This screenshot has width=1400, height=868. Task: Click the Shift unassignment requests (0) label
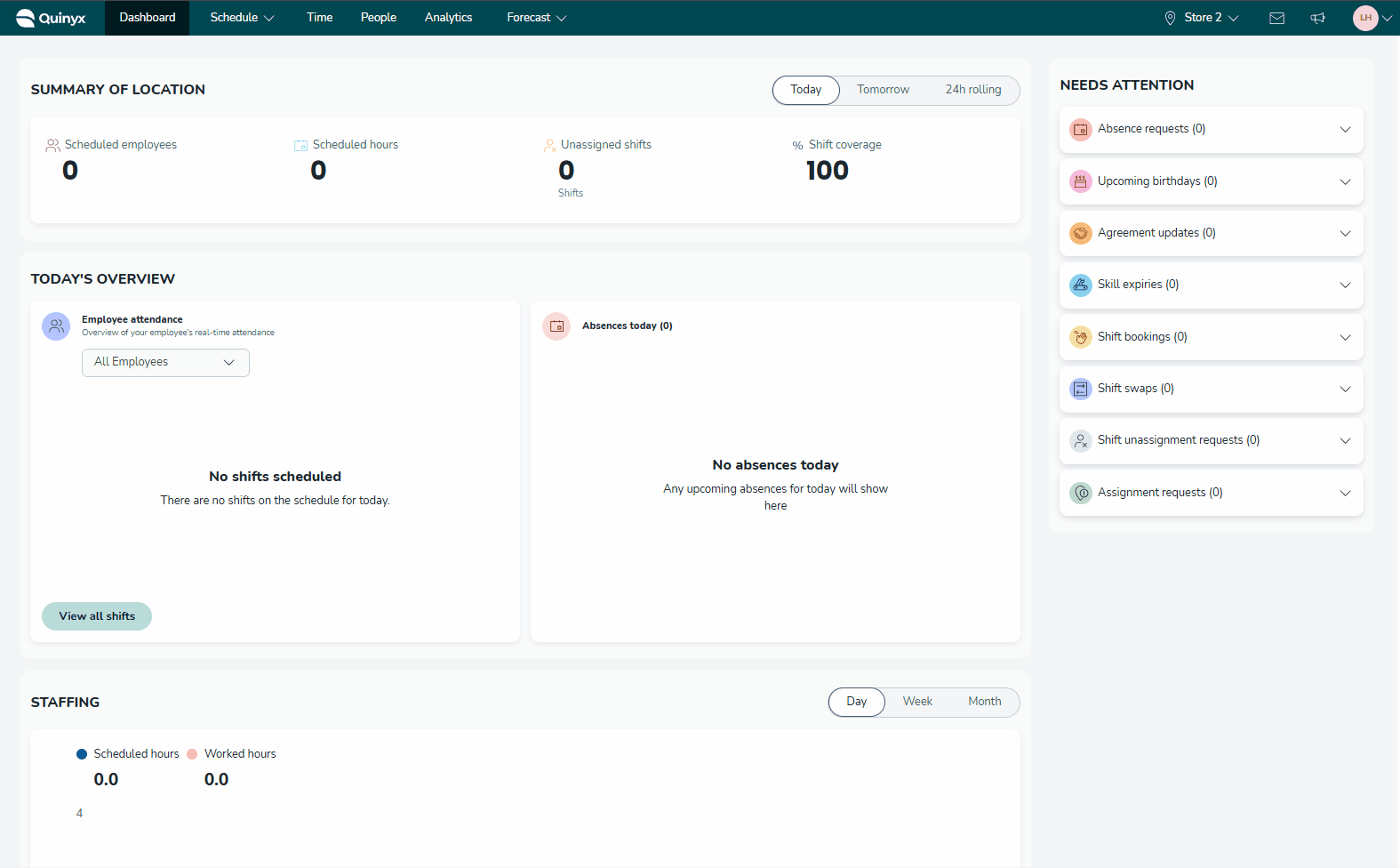click(1179, 440)
